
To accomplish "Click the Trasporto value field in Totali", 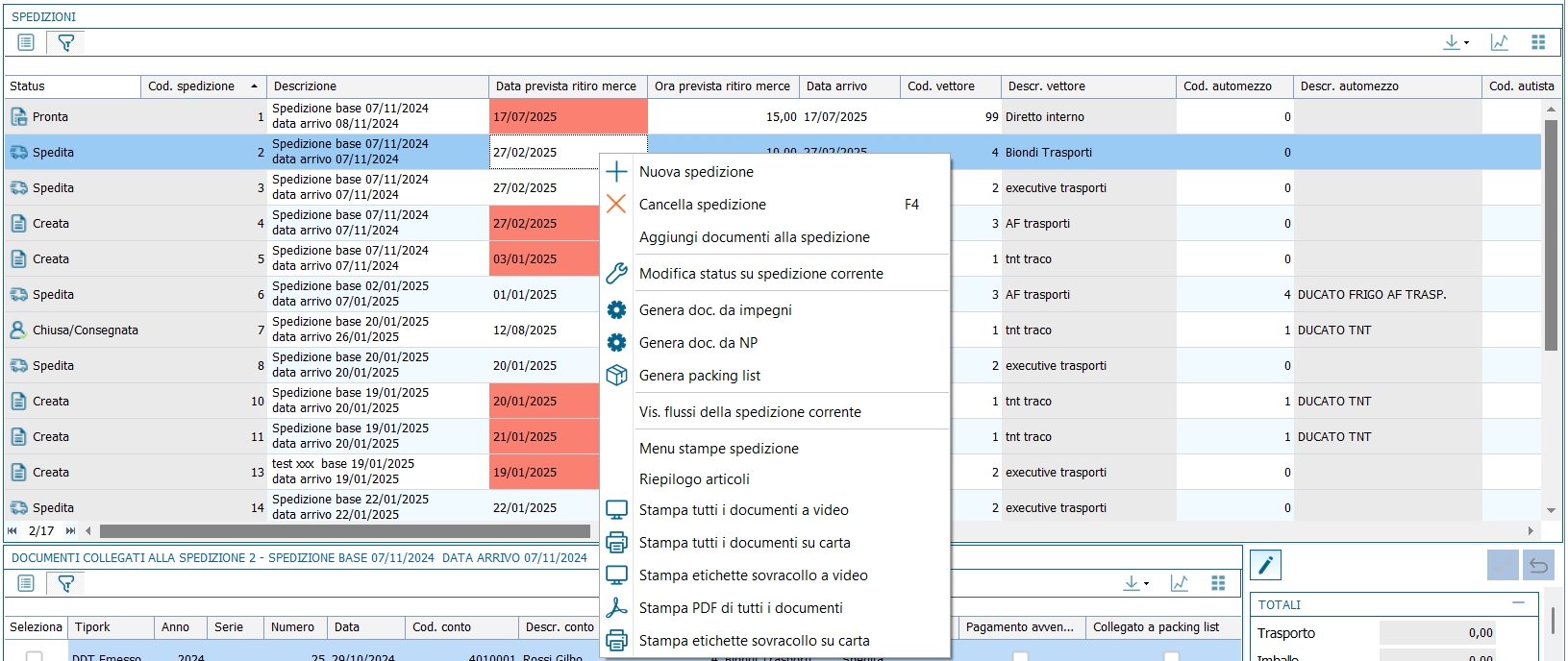I will point(1437,633).
